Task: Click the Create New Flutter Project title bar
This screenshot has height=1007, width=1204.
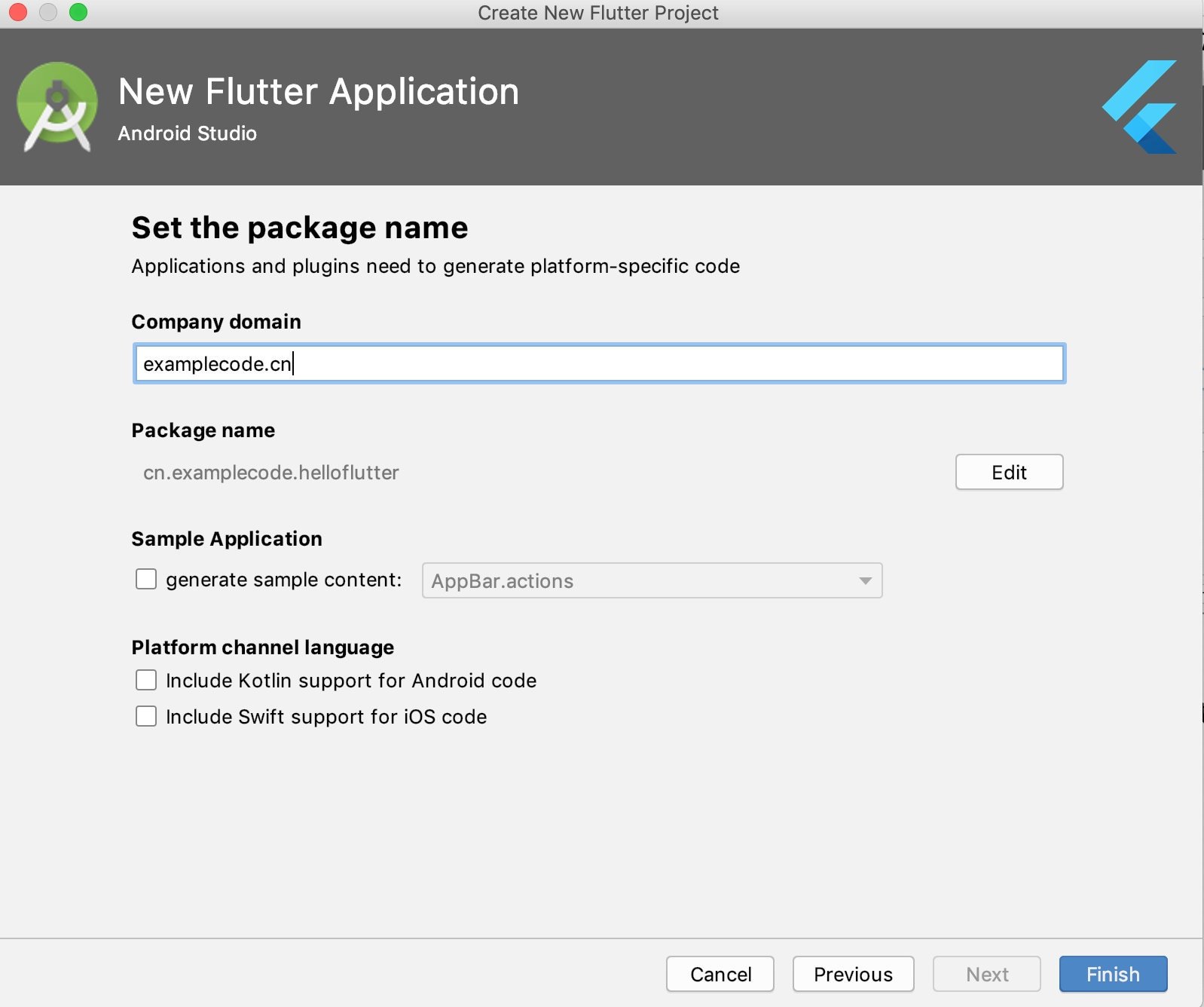Action: point(598,13)
